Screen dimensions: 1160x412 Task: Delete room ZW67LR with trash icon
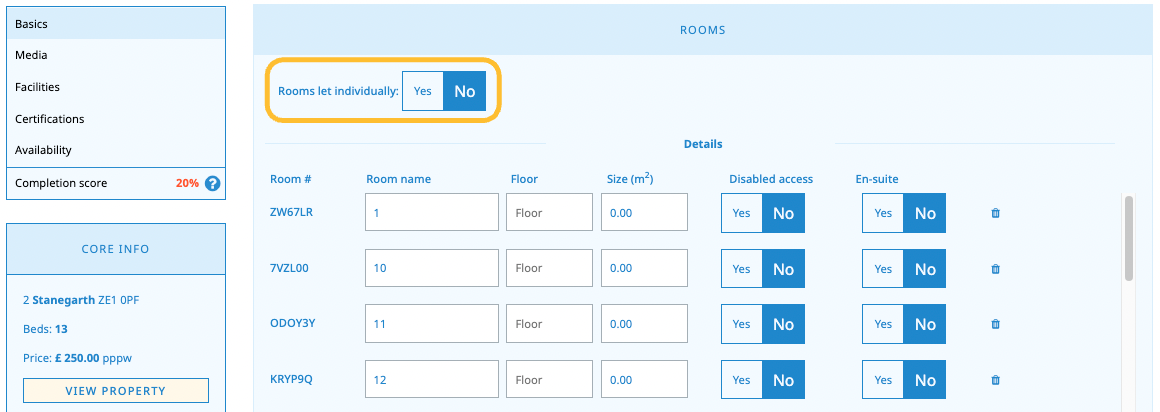(x=995, y=213)
